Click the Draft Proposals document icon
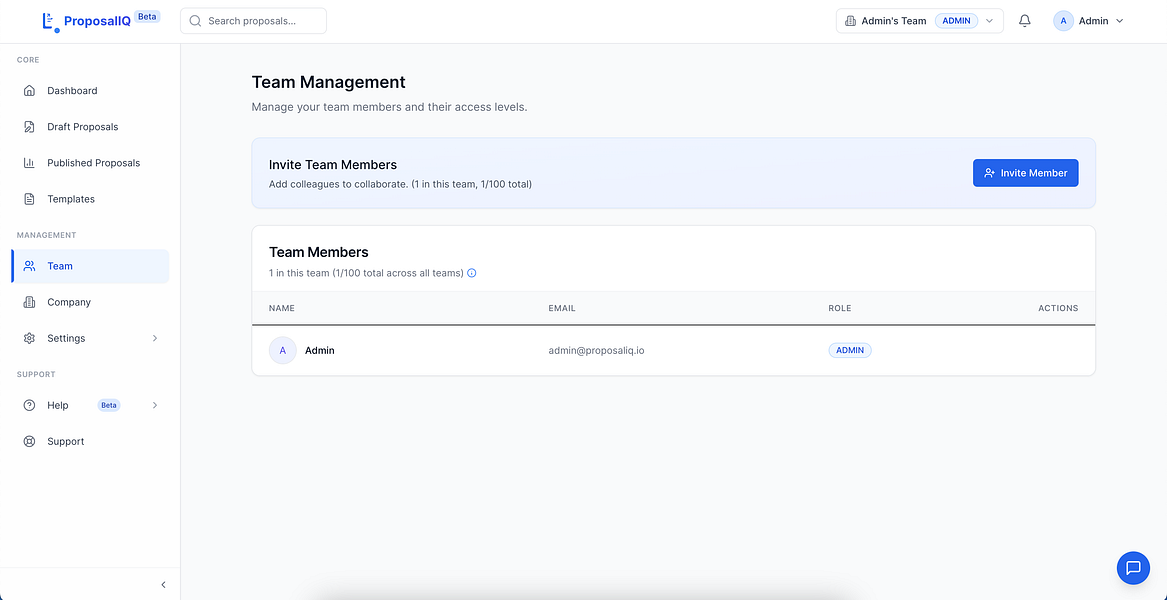This screenshot has height=600, width=1167. click(x=29, y=127)
